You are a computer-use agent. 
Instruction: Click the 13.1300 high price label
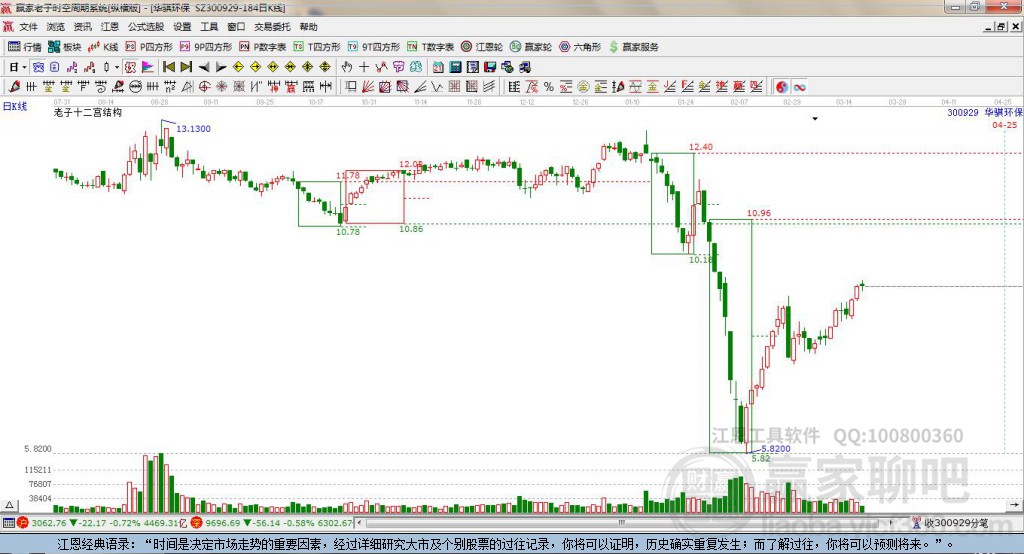pyautogui.click(x=193, y=129)
